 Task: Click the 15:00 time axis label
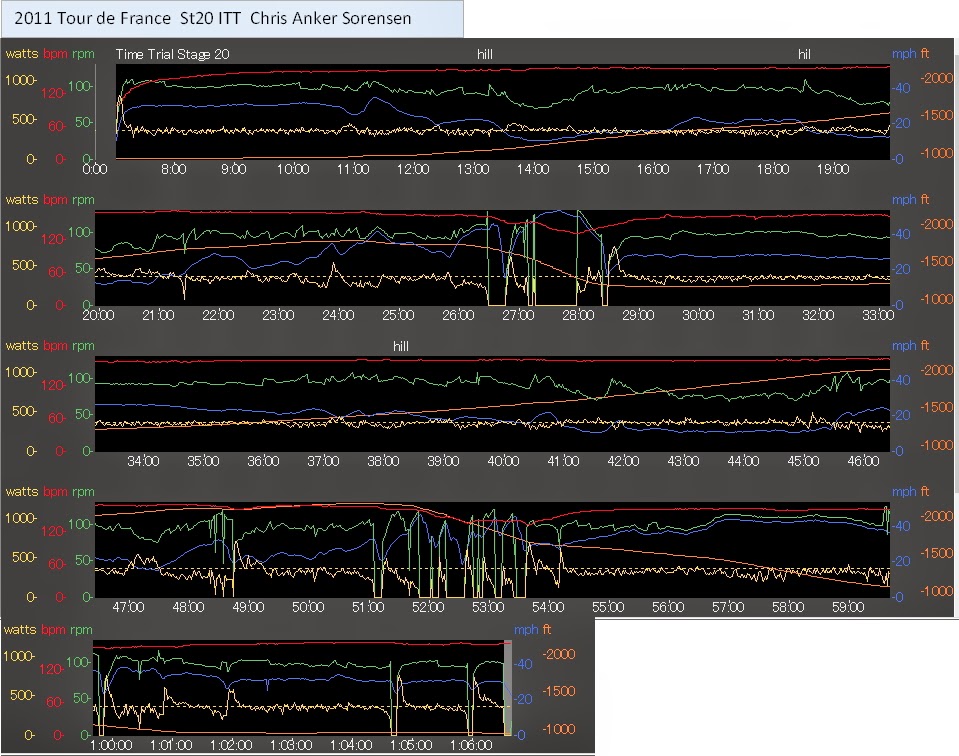click(x=593, y=169)
